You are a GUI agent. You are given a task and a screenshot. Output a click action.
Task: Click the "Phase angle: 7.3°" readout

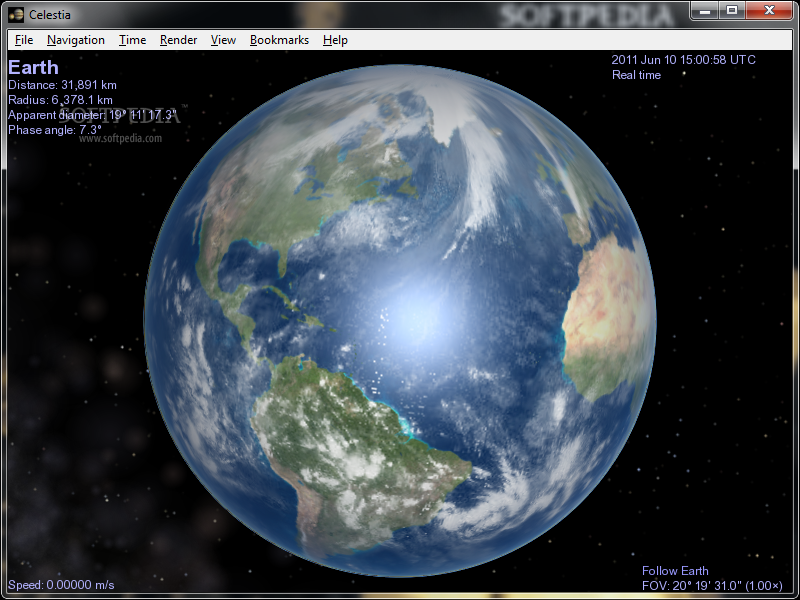click(55, 130)
